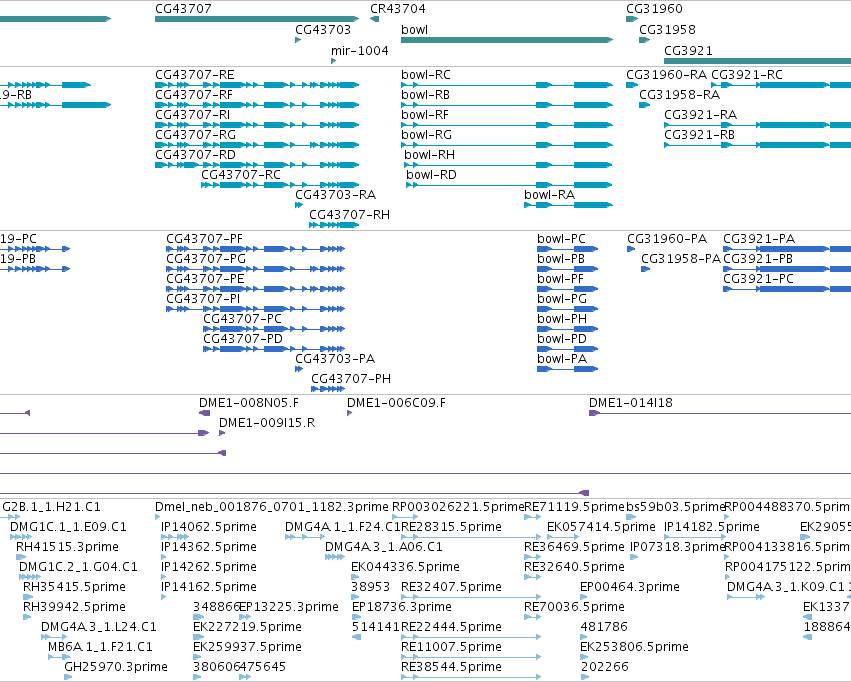The image size is (851, 682).
Task: Open the bowl gene label
Action: (414, 30)
